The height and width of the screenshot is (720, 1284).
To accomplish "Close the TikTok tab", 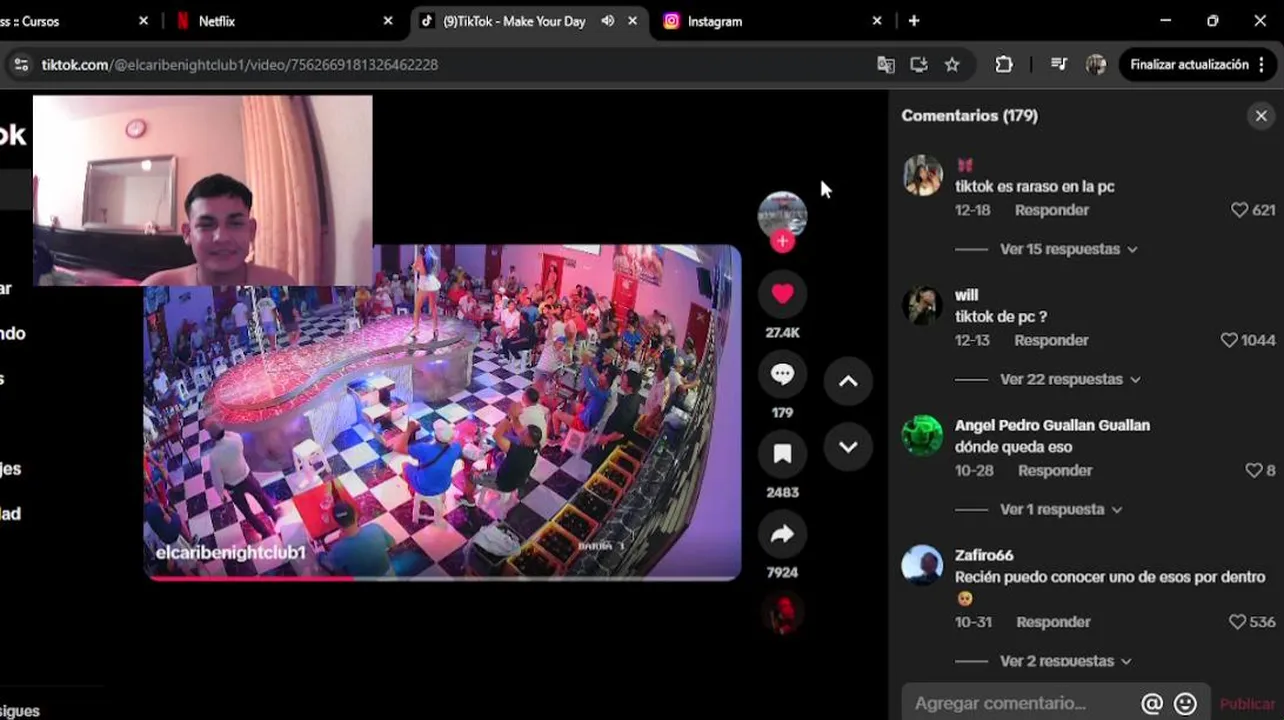I will click(x=632, y=21).
